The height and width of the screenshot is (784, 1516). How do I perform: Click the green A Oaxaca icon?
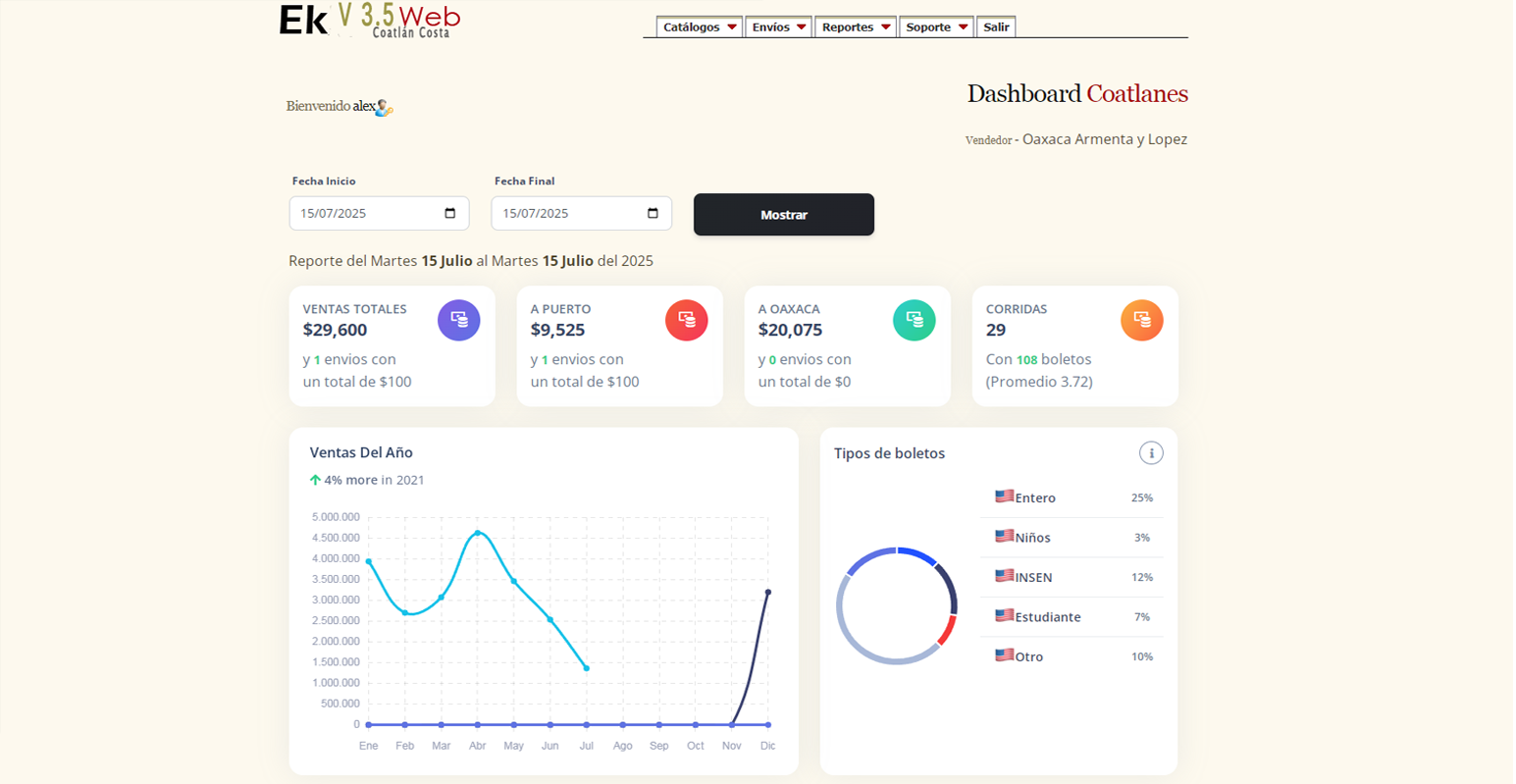(x=914, y=320)
